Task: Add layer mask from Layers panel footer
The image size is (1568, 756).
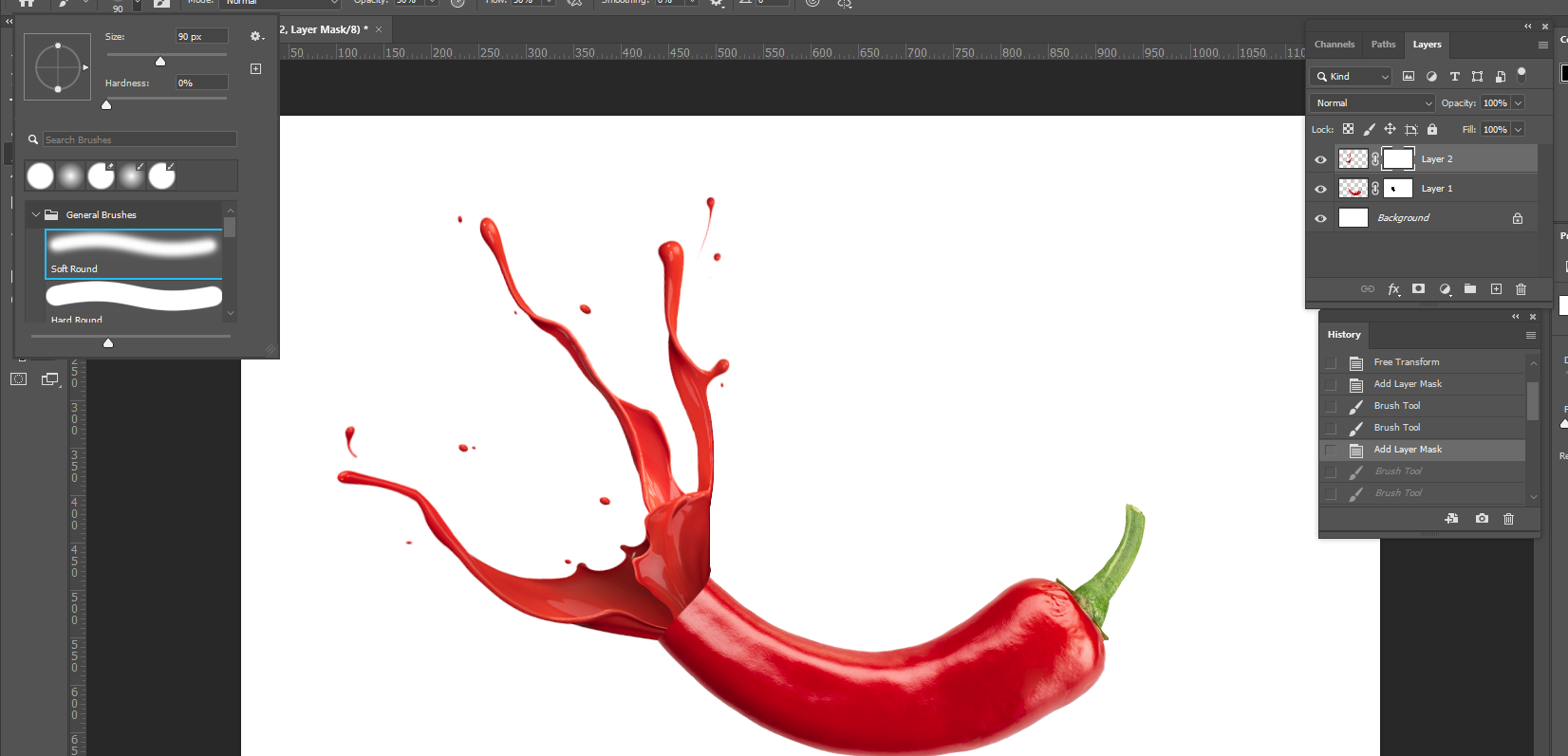Action: pos(1418,289)
